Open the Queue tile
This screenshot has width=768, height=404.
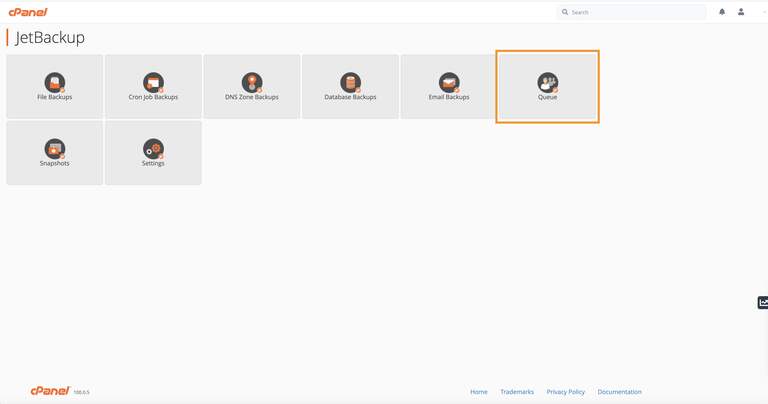pos(548,87)
